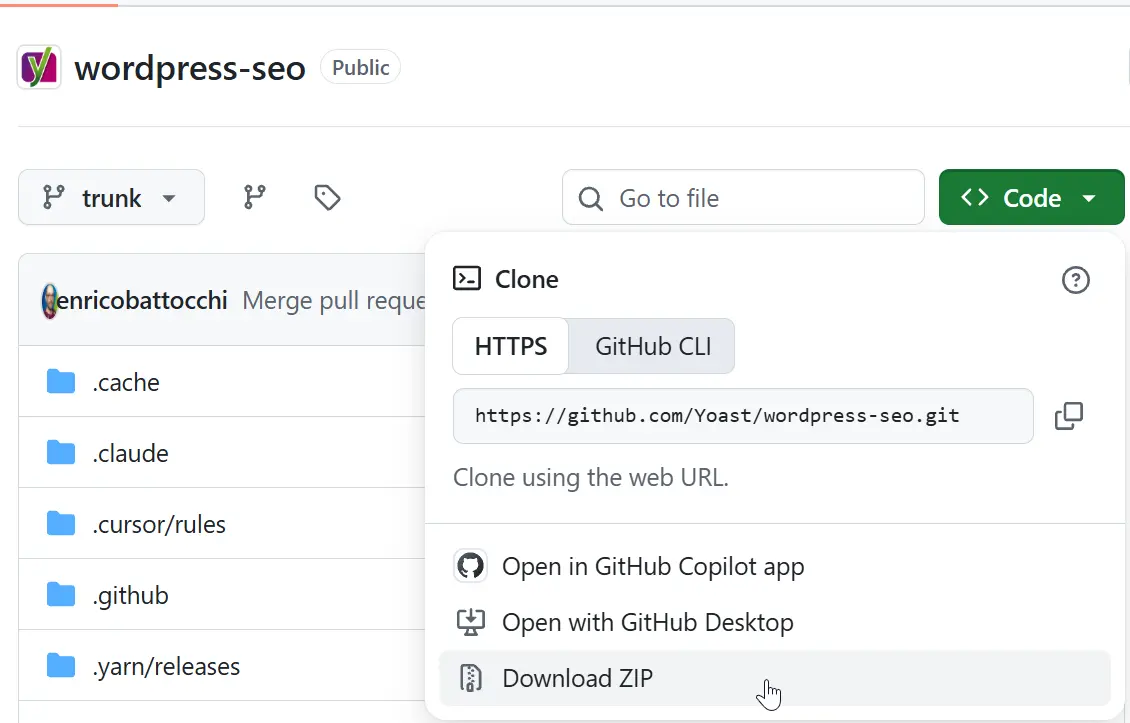Click the Go to file search field

click(x=743, y=198)
